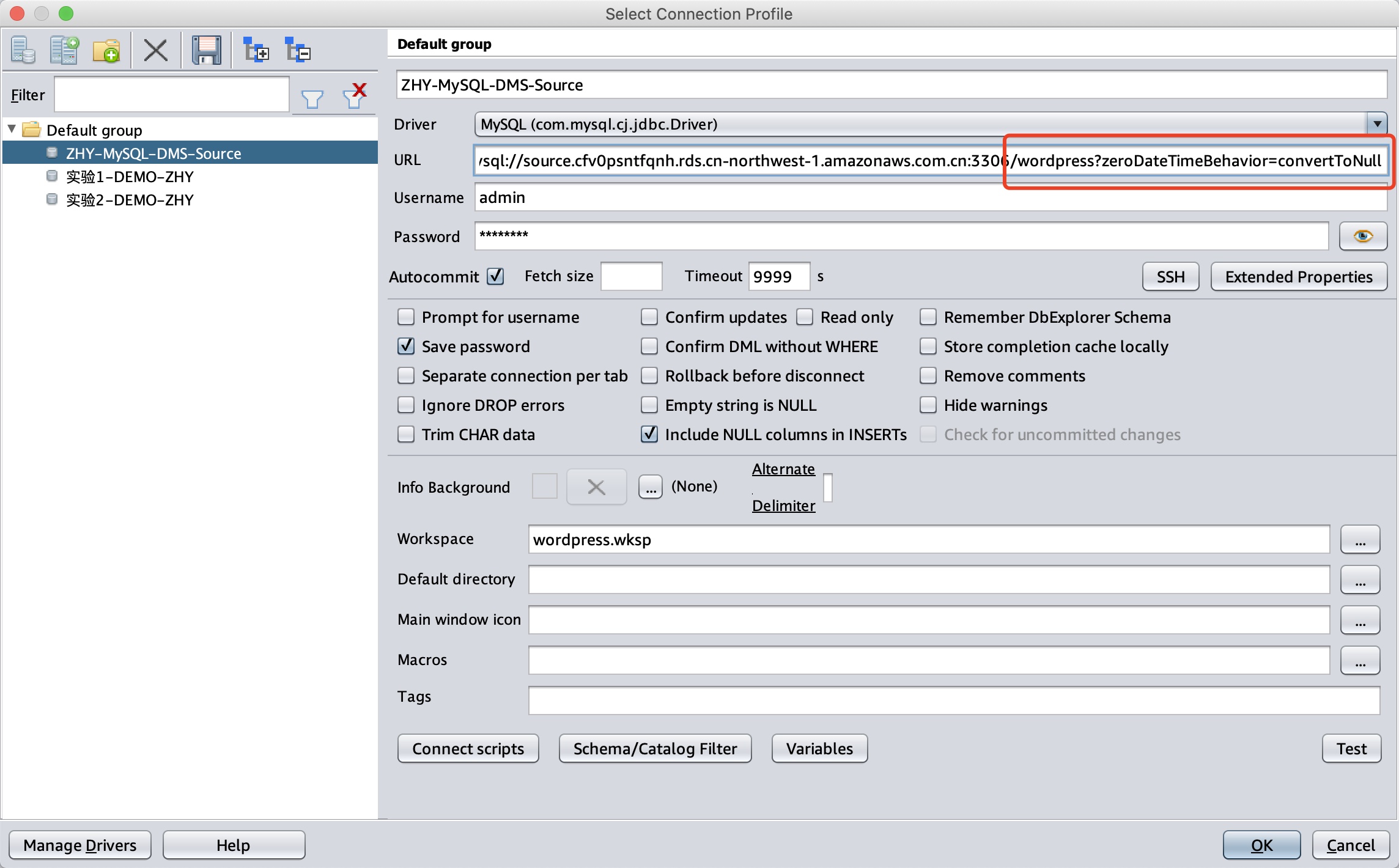Show password with the eye button
The image size is (1399, 868).
pyautogui.click(x=1362, y=237)
